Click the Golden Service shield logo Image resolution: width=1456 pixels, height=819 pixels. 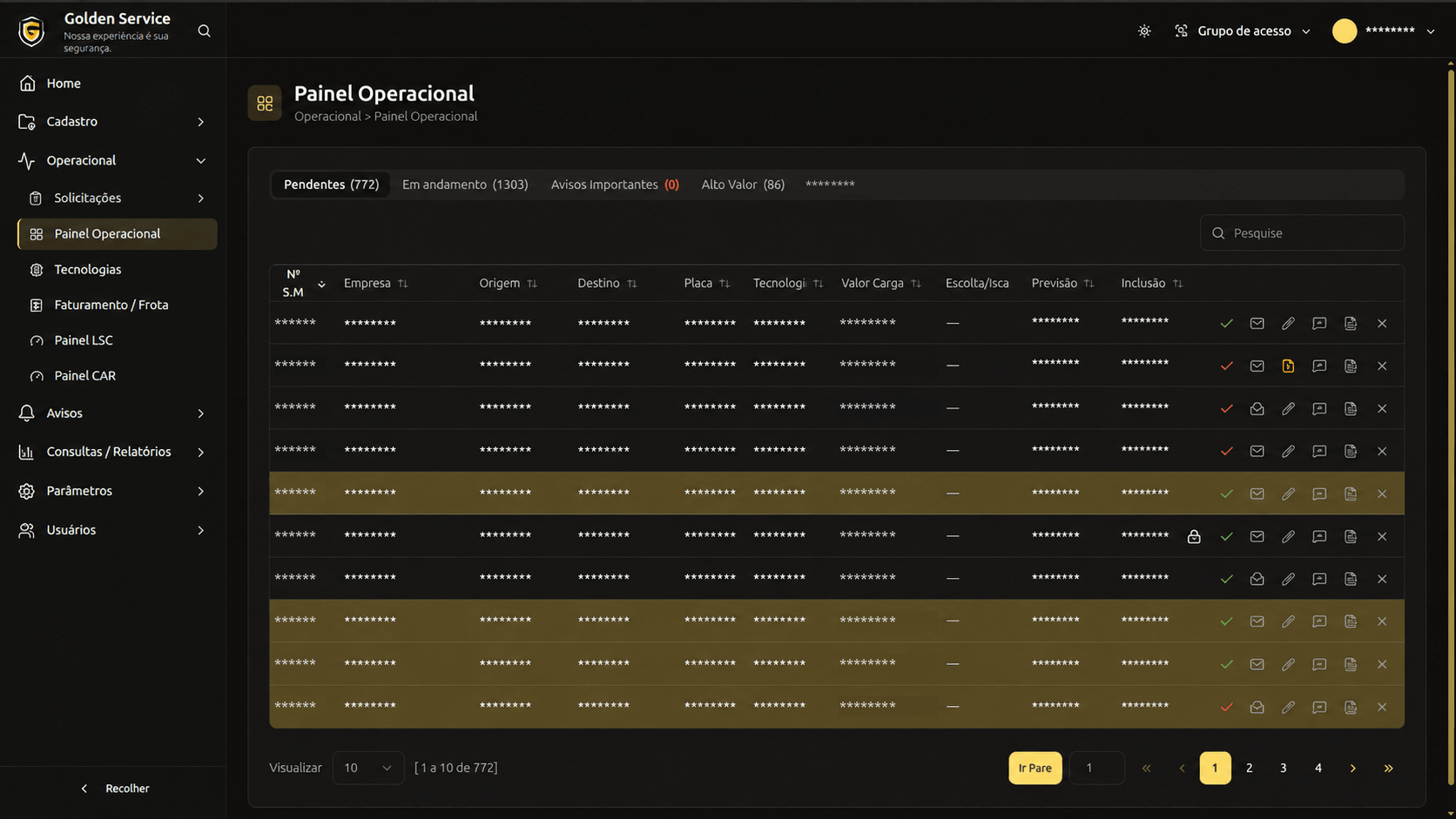[31, 30]
